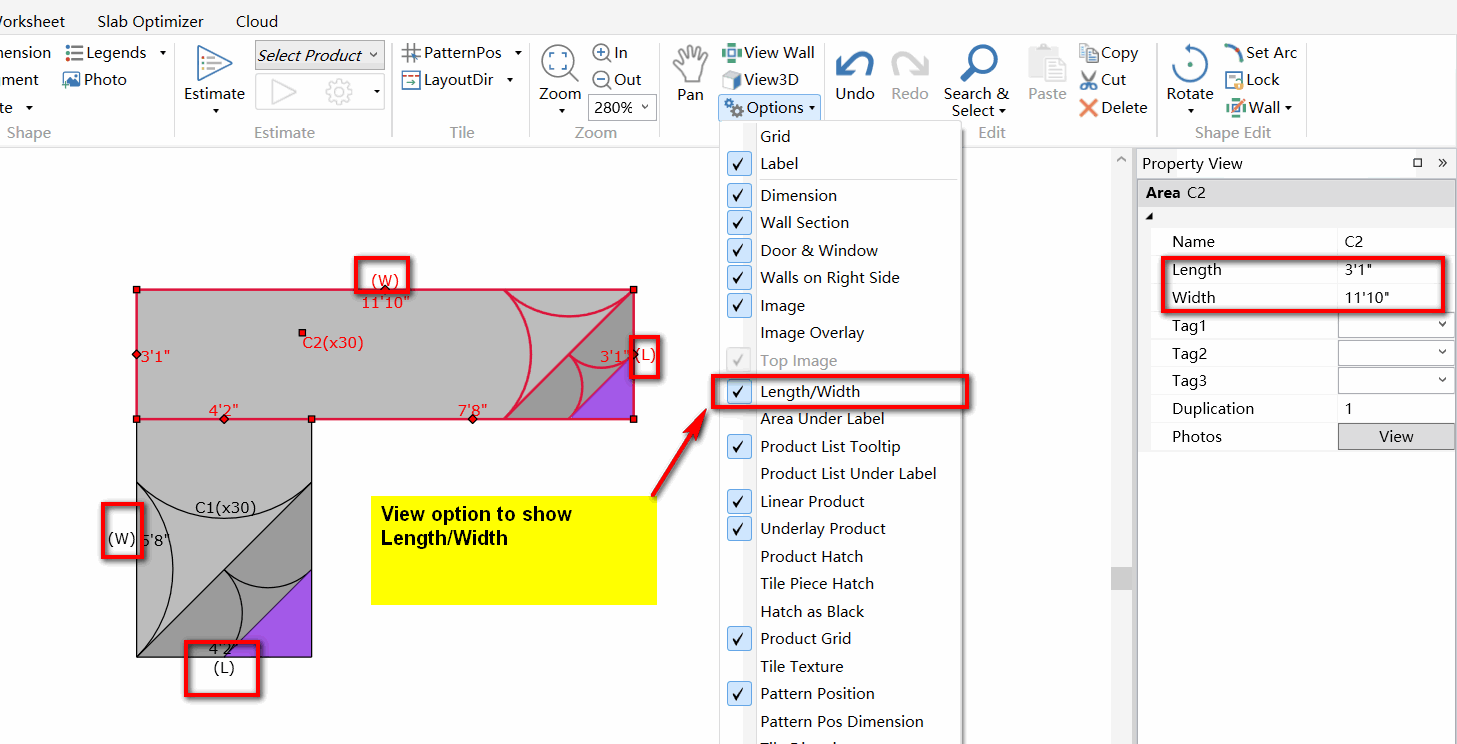Select the C1(x30) area label
Image resolution: width=1457 pixels, height=744 pixels.
coord(224,508)
